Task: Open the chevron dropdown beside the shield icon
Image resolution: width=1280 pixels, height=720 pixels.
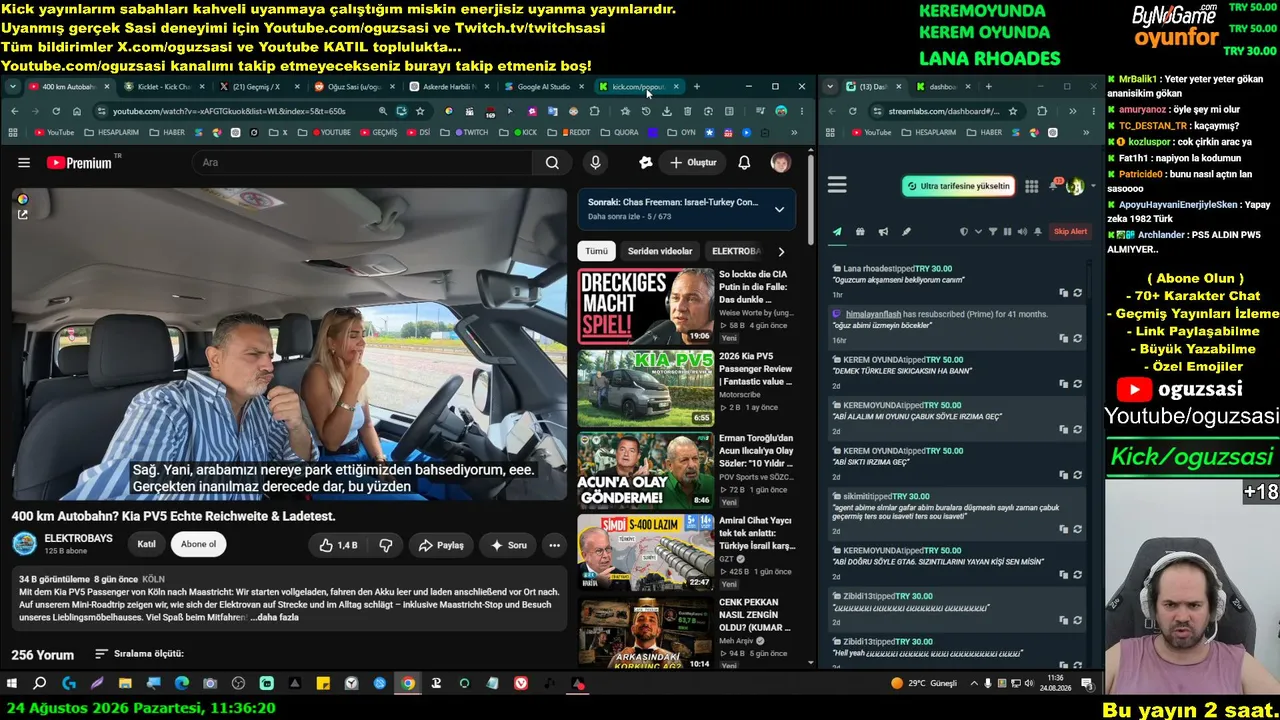Action: tap(977, 232)
